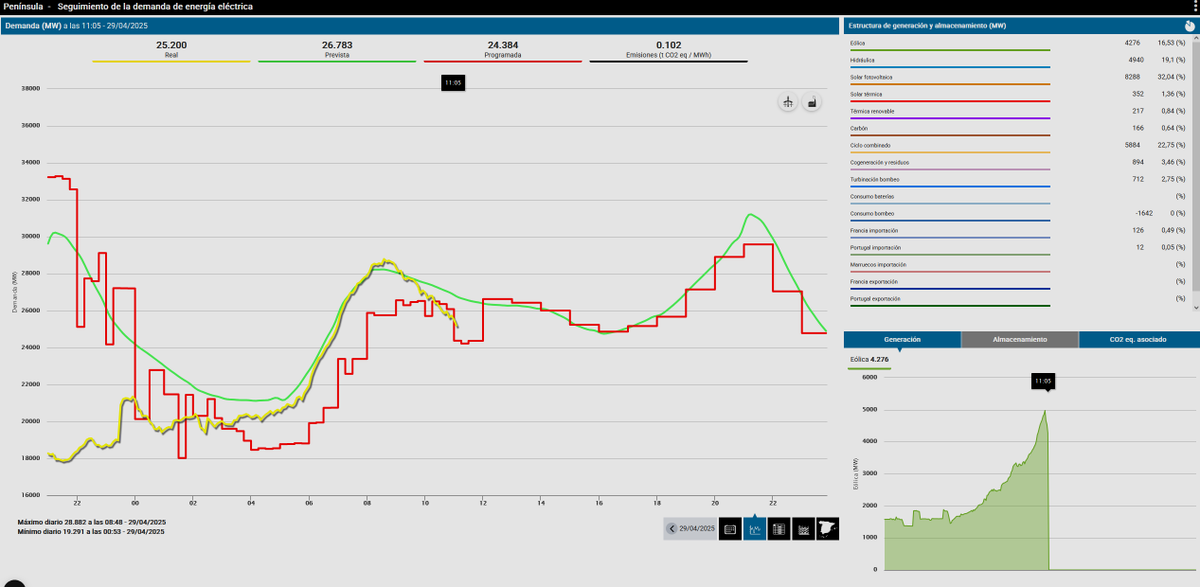The height and width of the screenshot is (587, 1200).
Task: Go to the previous day with the left chevron
Action: click(x=672, y=529)
